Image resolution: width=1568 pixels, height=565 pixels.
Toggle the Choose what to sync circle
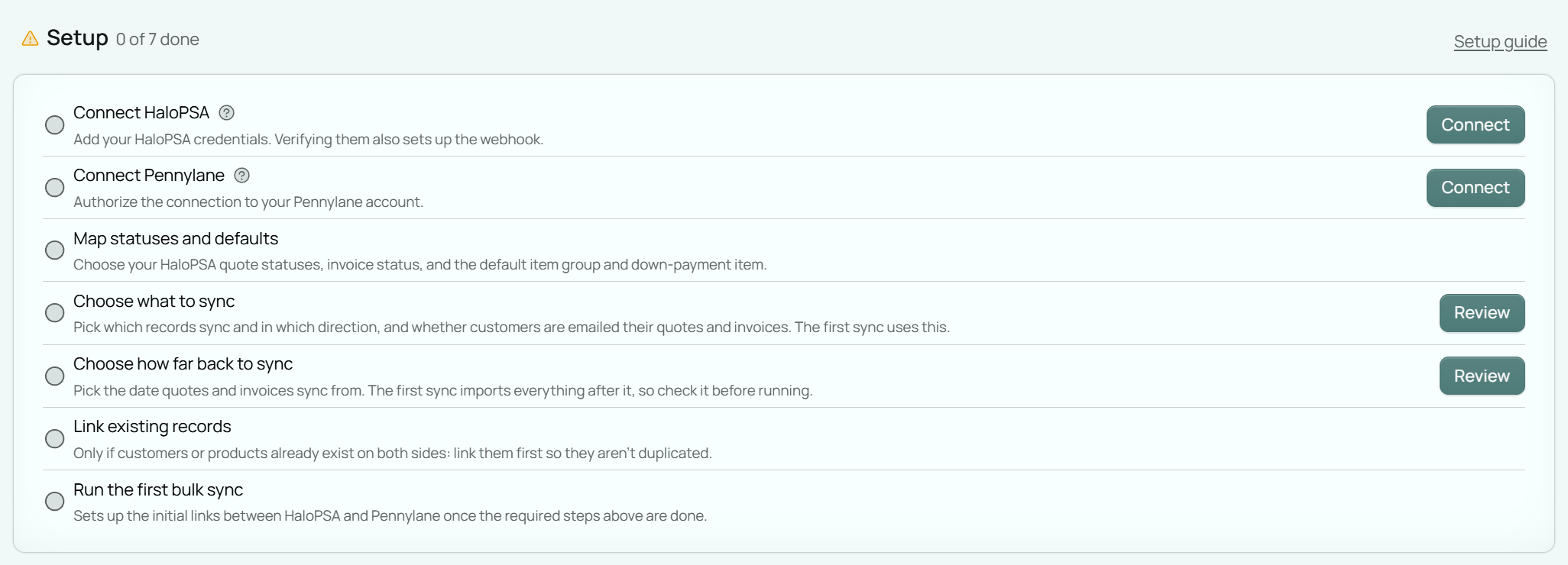pyautogui.click(x=55, y=312)
